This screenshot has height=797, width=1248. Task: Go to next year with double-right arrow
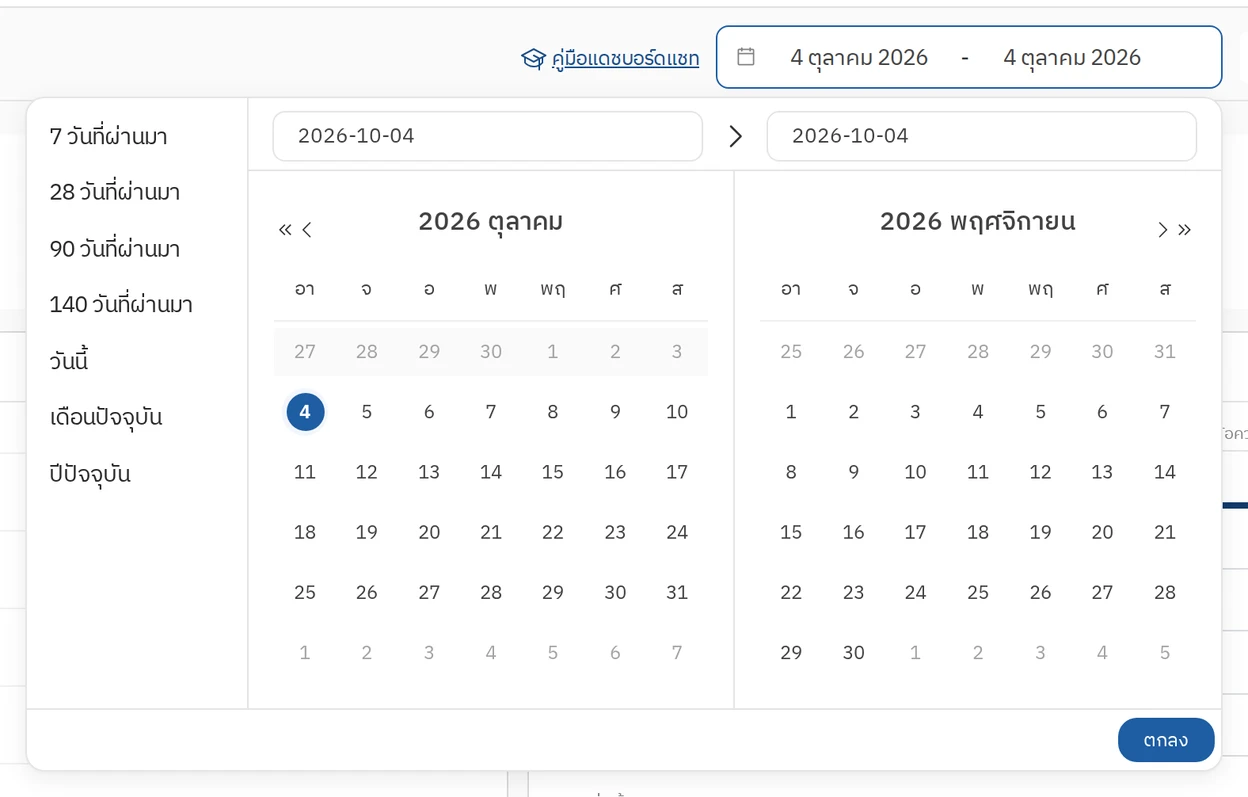pyautogui.click(x=1185, y=230)
